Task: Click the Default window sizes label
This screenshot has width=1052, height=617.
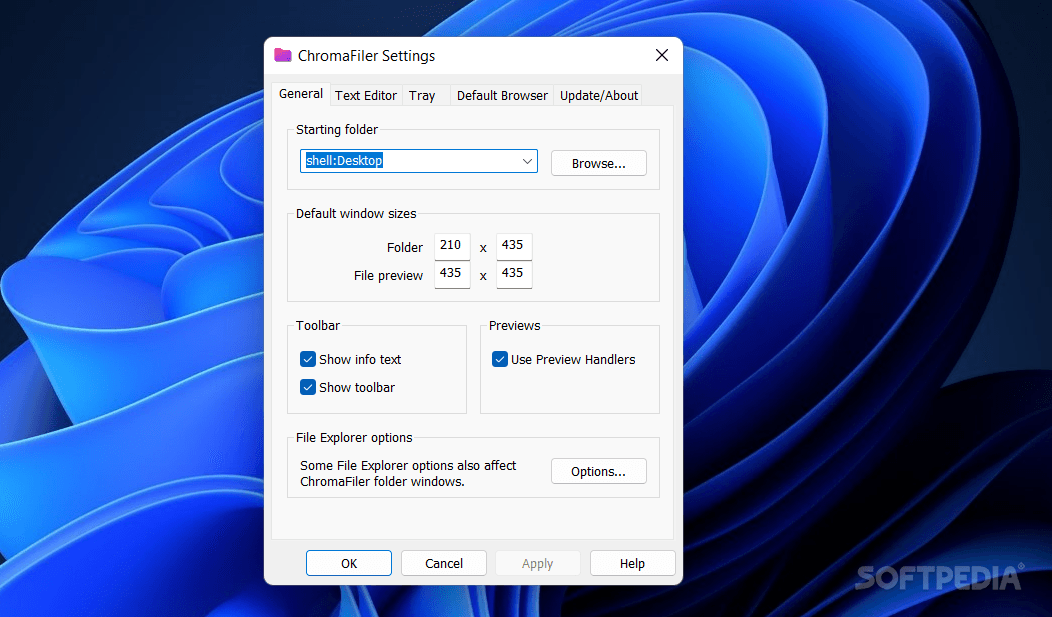Action: click(356, 213)
